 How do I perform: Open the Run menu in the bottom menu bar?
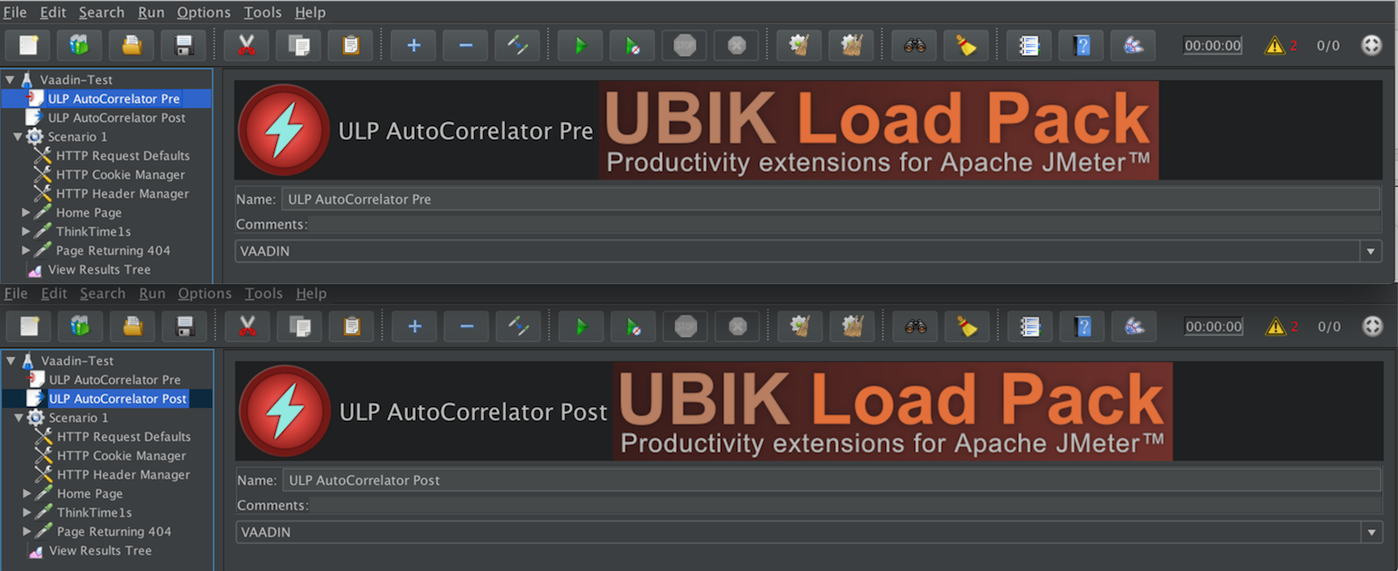coord(152,294)
